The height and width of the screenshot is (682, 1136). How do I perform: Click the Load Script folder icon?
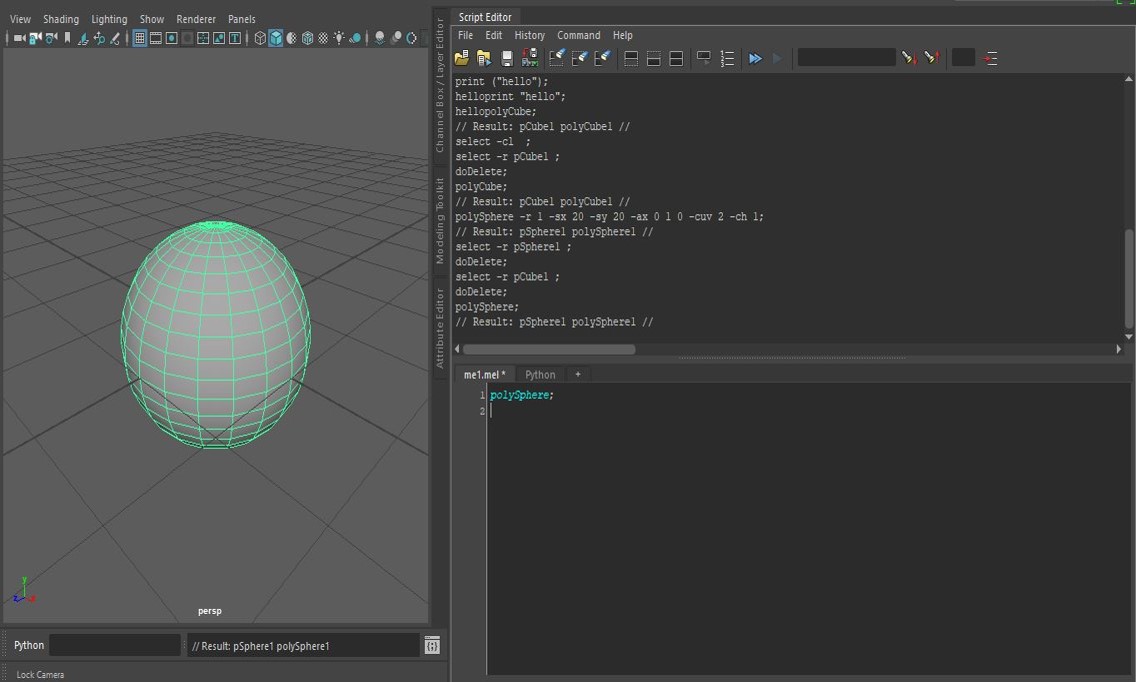click(461, 59)
